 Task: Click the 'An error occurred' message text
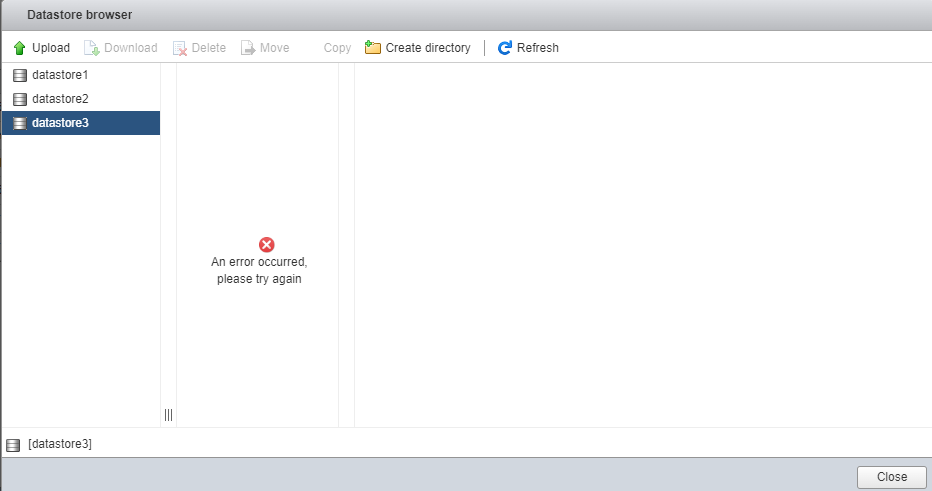coord(259,270)
